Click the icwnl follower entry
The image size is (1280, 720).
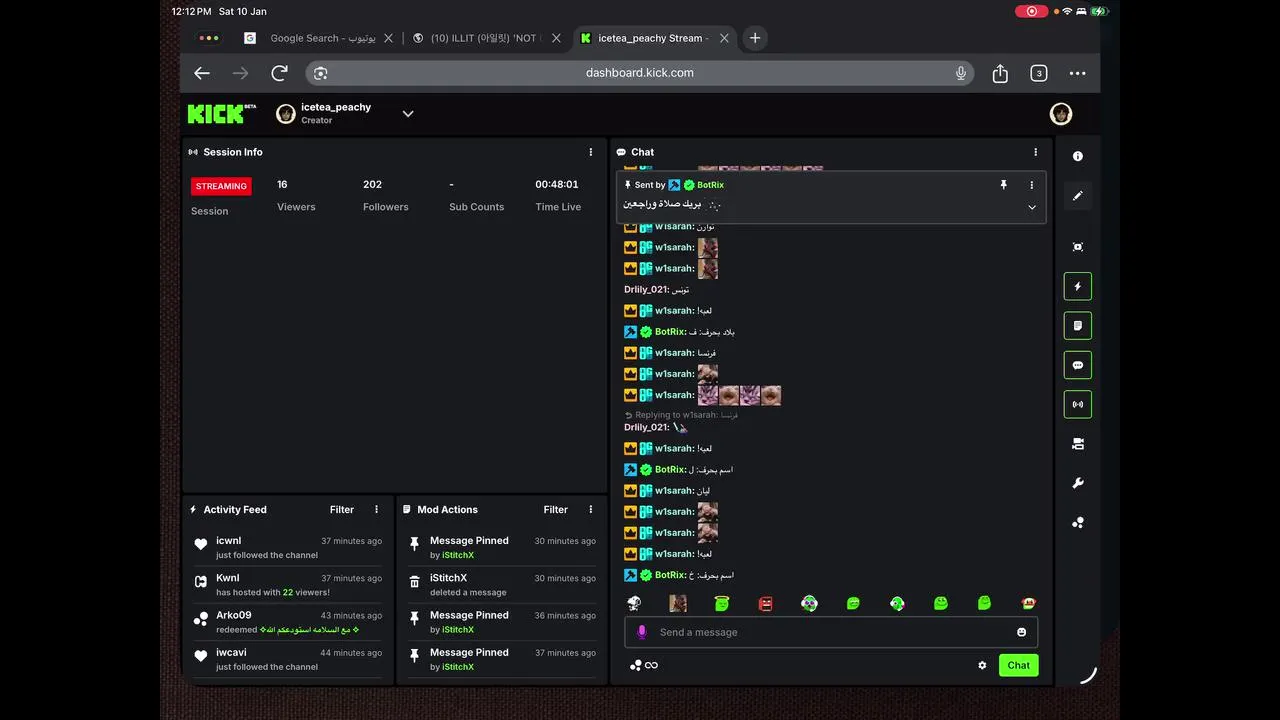288,547
